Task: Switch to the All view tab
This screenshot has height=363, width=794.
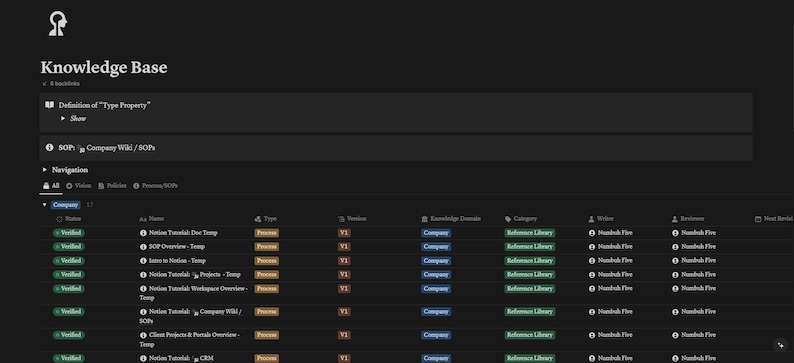Action: click(51, 186)
